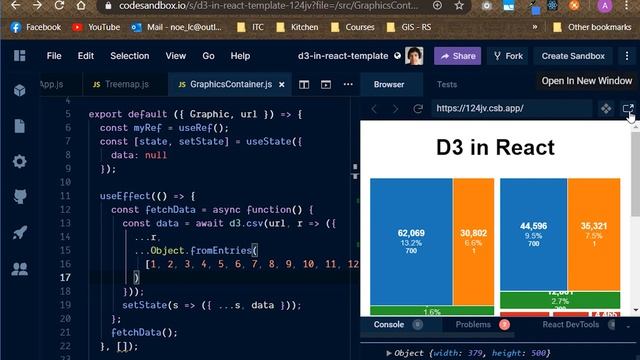This screenshot has height=360, width=640.
Task: Click the blue 62,069 treemap rectangle
Action: point(411,242)
